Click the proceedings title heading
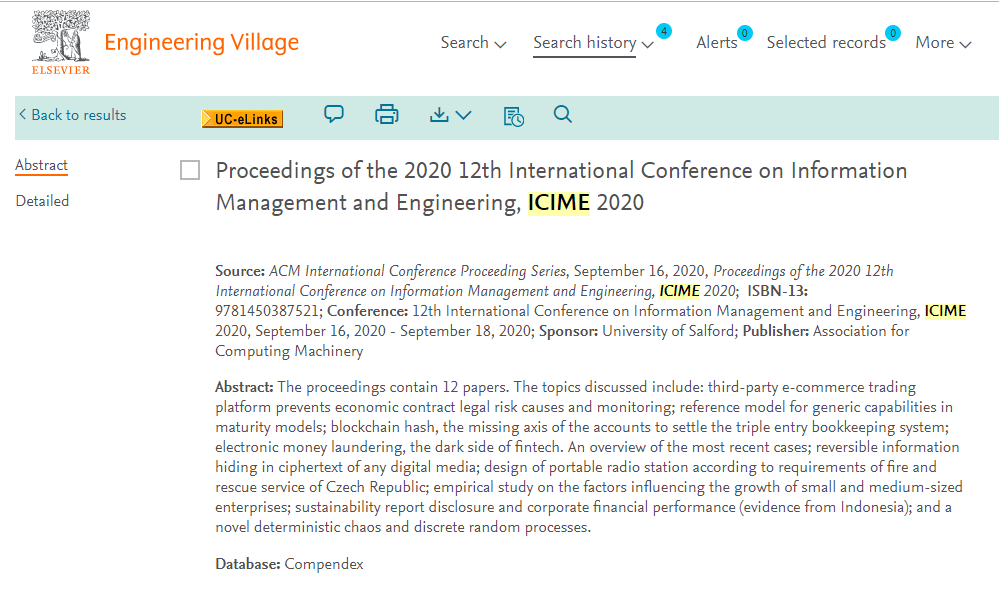The image size is (999, 599). click(561, 186)
